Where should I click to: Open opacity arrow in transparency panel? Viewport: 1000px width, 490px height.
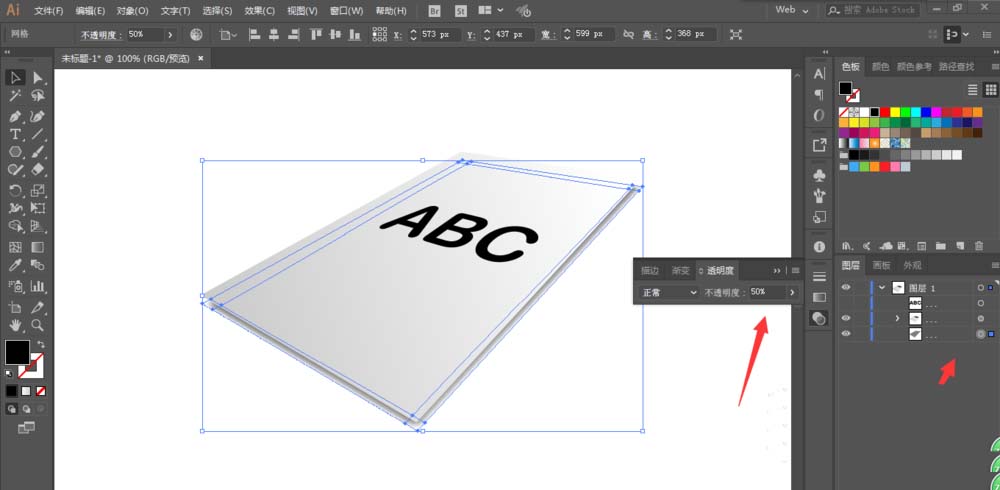pyautogui.click(x=792, y=292)
